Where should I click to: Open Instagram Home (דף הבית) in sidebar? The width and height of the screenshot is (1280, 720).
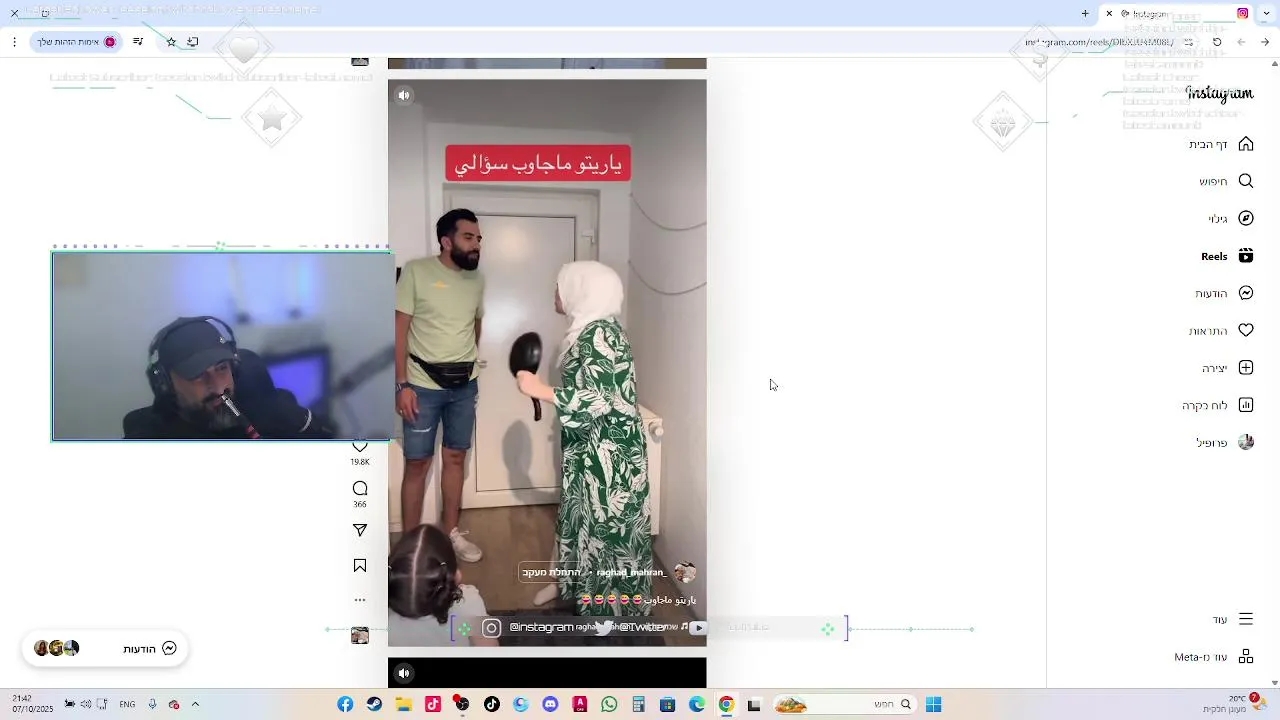[x=1221, y=144]
